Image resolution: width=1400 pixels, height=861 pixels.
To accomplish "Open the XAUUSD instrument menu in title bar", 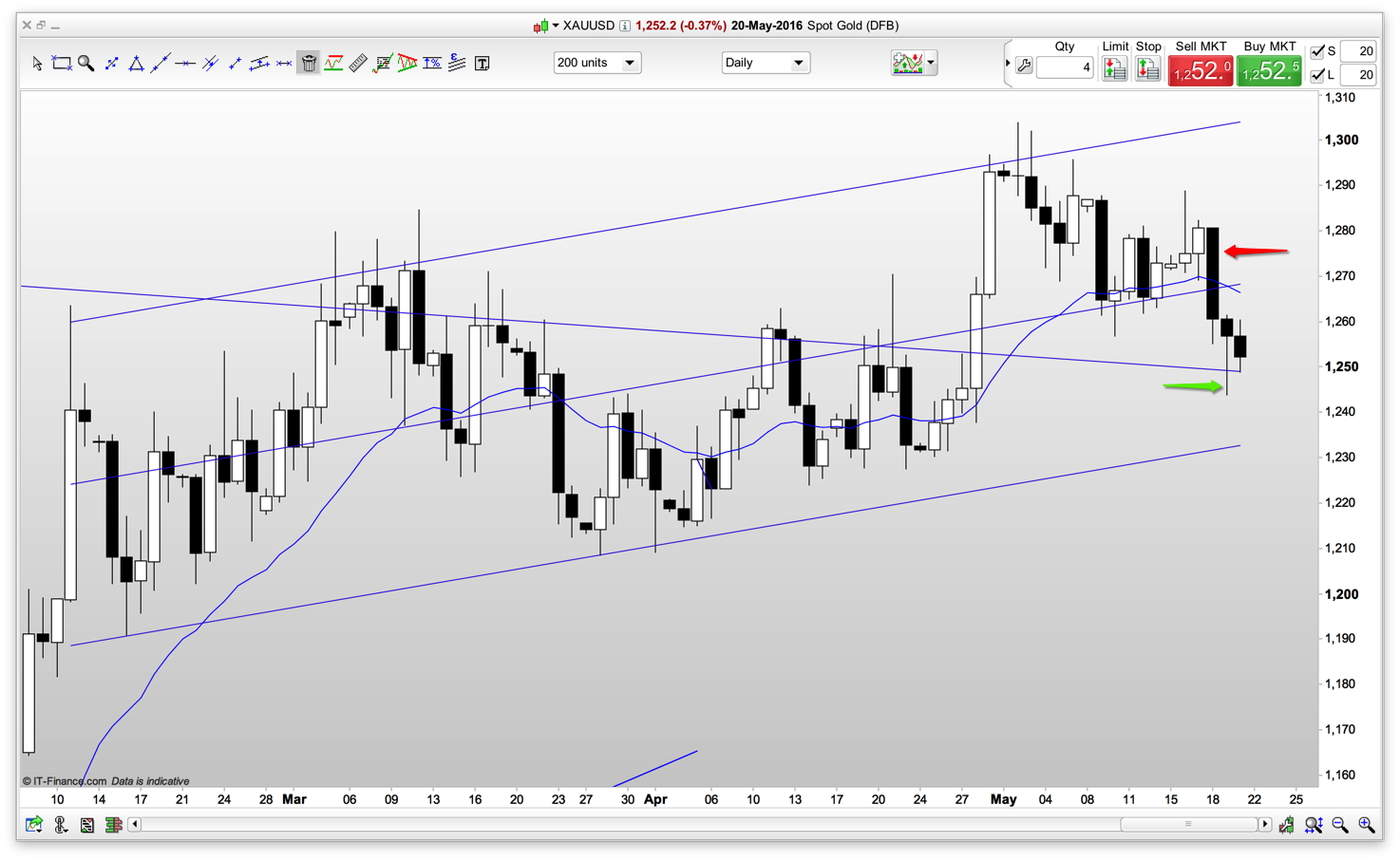I will click(x=556, y=26).
